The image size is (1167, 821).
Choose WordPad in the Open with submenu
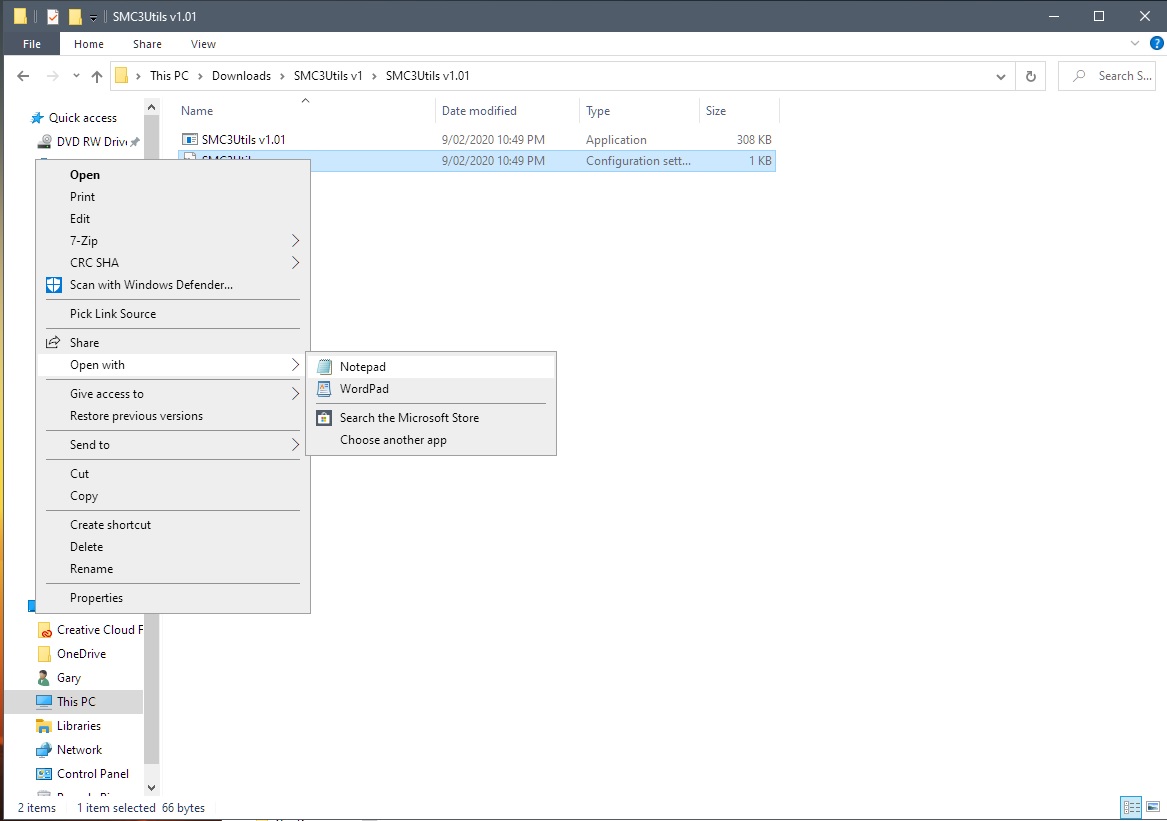pyautogui.click(x=431, y=389)
